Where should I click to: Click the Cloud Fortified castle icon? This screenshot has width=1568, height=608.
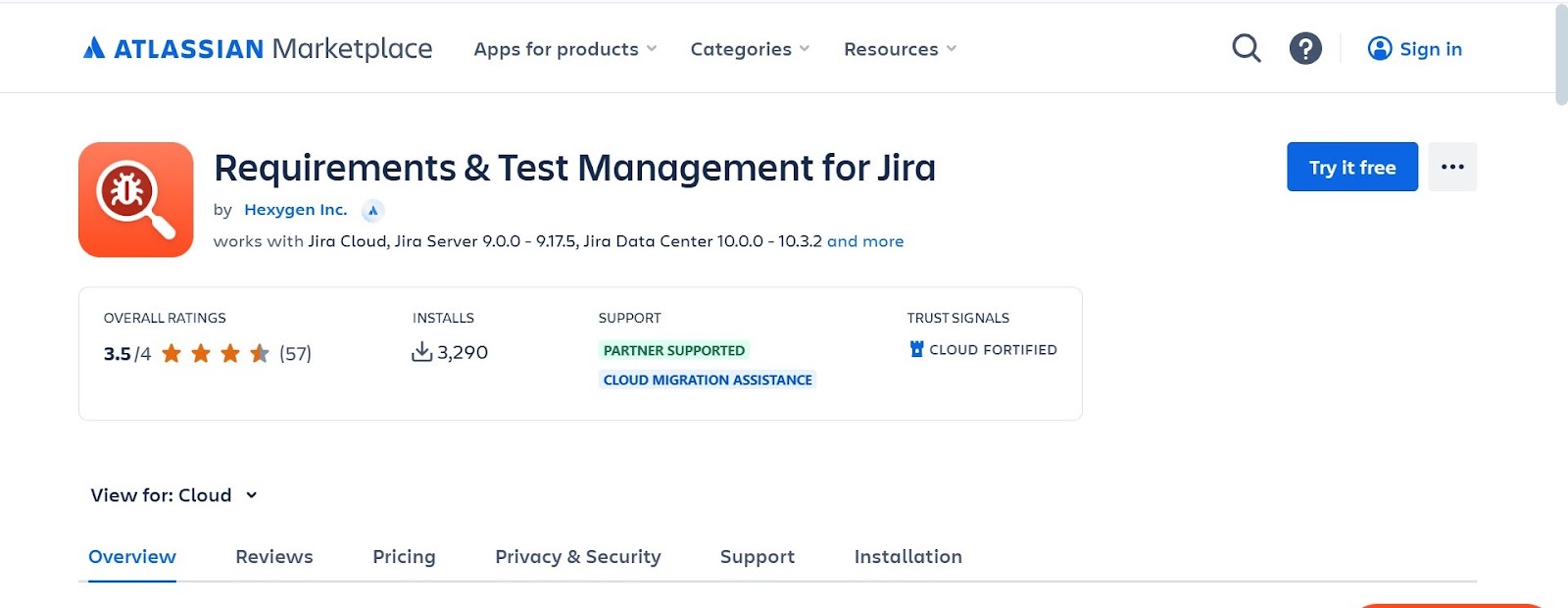[x=917, y=349]
